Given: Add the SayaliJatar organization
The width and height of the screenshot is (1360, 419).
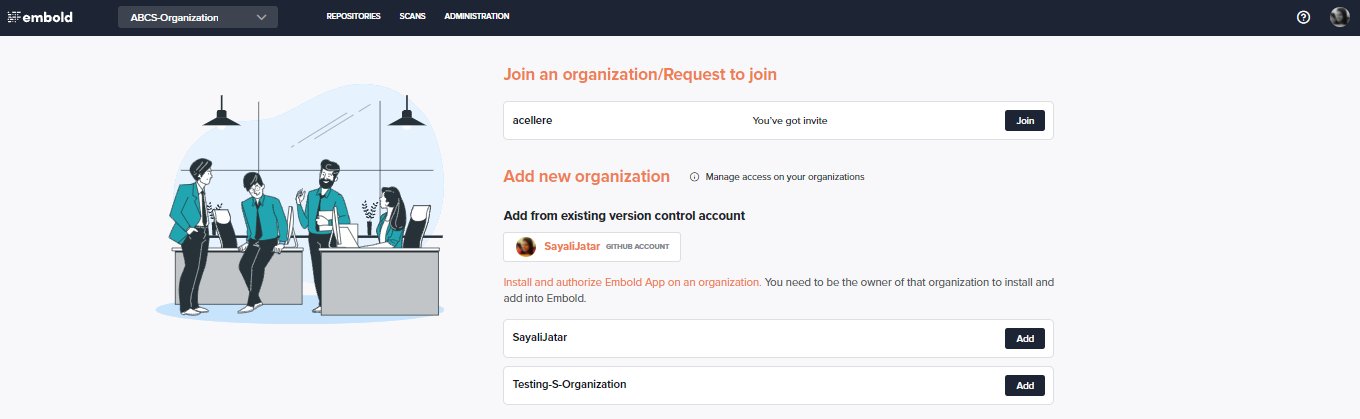Looking at the screenshot, I should tap(1025, 338).
